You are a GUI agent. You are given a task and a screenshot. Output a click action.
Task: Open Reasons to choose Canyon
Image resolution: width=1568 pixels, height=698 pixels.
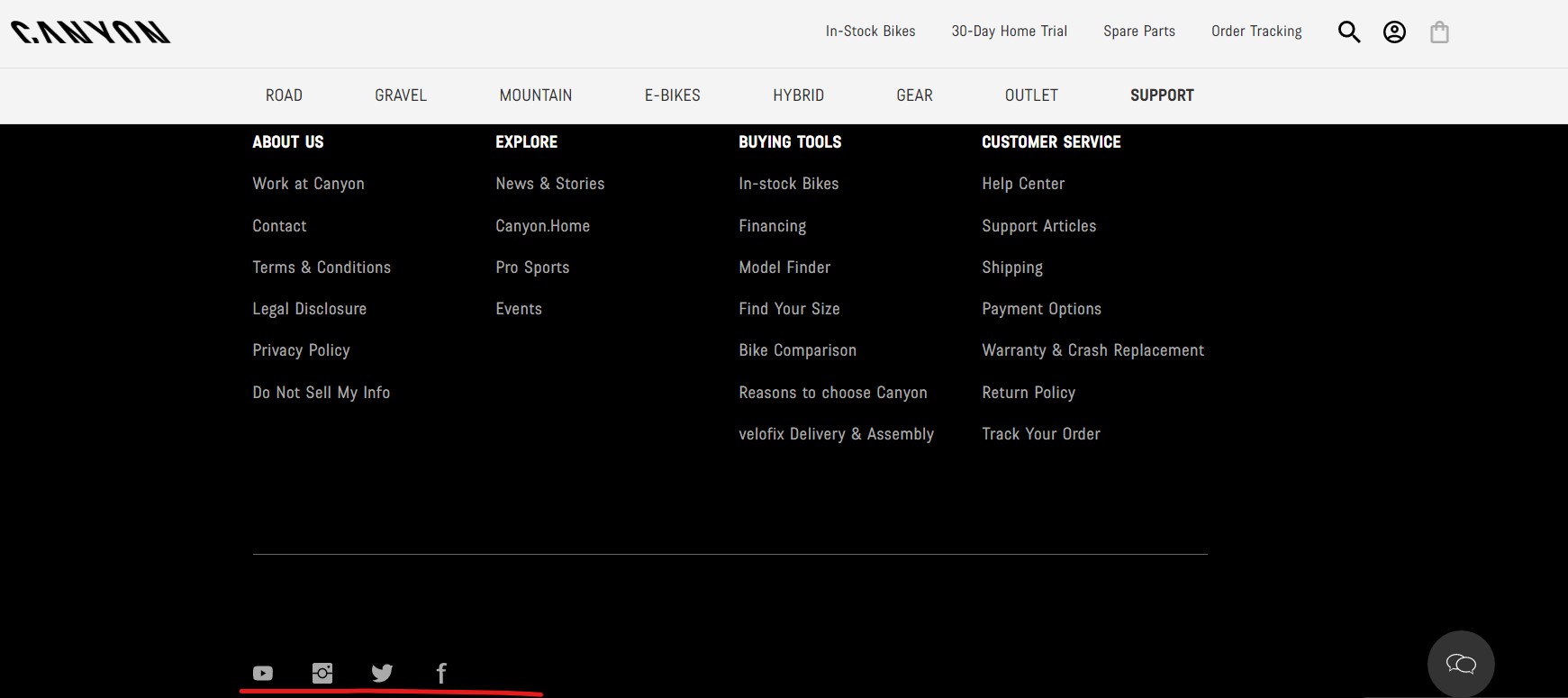pyautogui.click(x=833, y=393)
